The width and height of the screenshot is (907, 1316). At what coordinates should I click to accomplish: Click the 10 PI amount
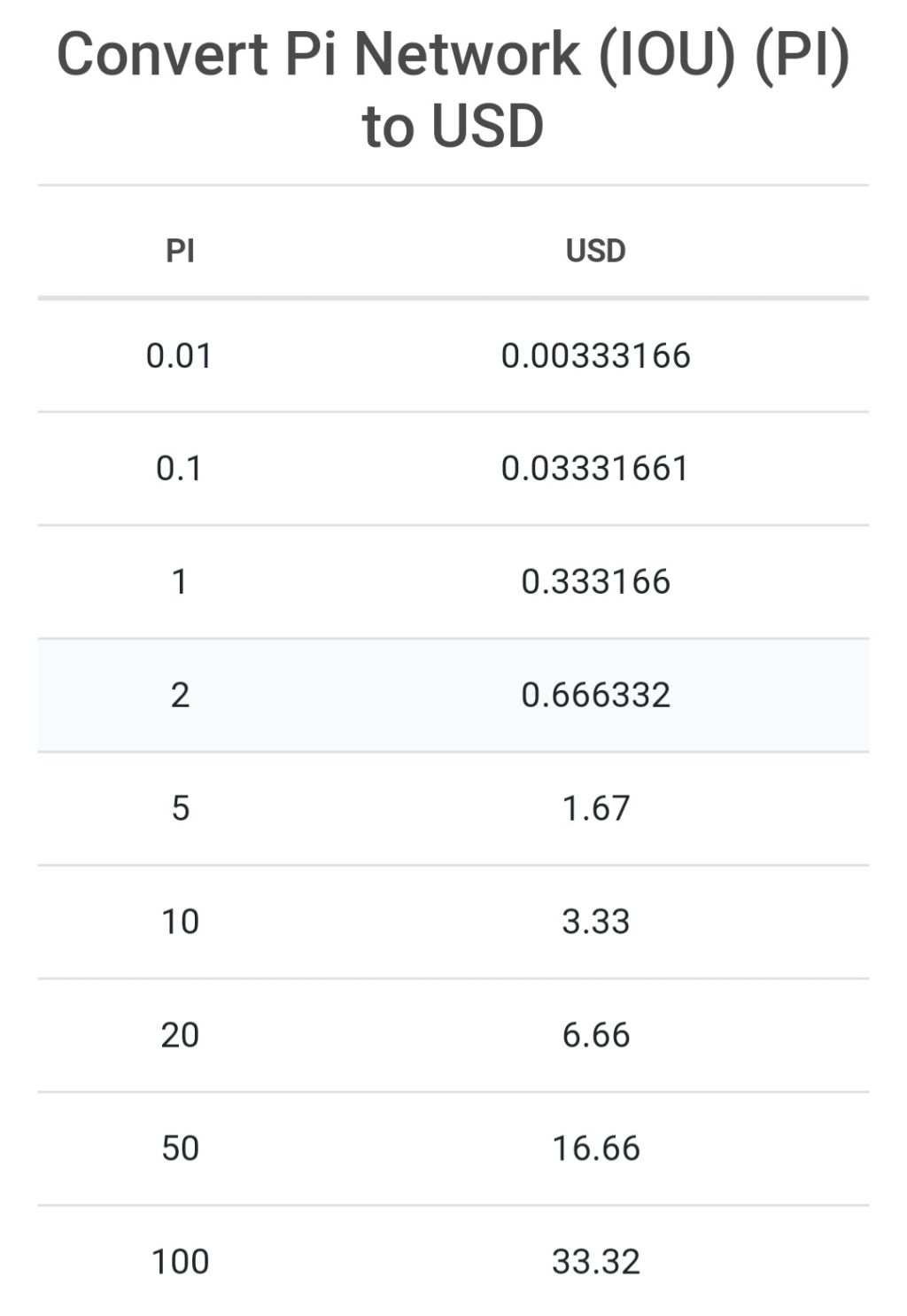coord(180,922)
